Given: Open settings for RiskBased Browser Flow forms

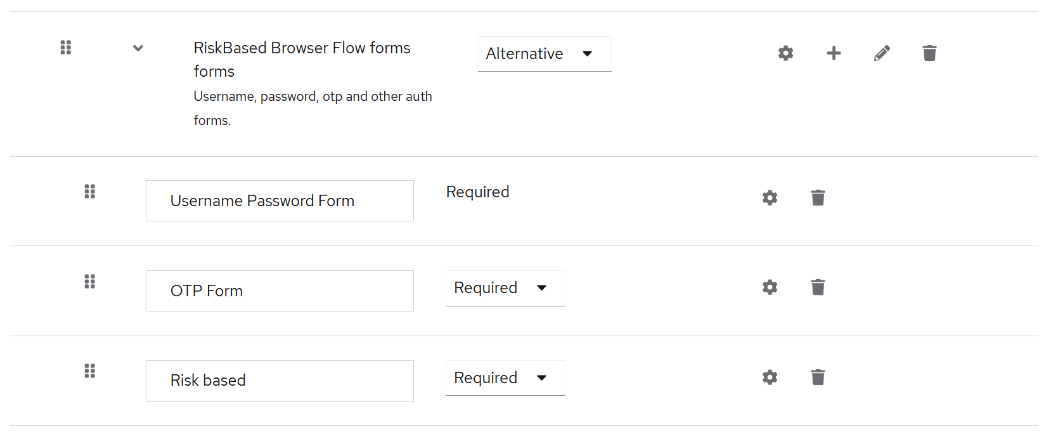Looking at the screenshot, I should click(x=786, y=53).
